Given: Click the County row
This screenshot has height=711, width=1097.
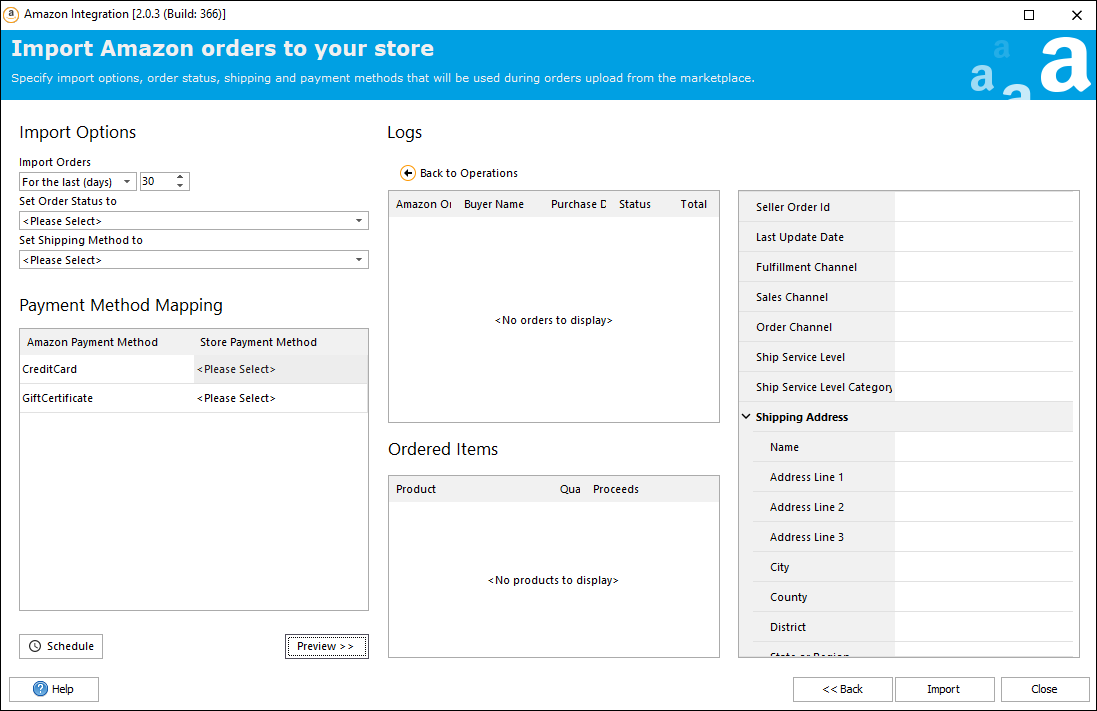Looking at the screenshot, I should pyautogui.click(x=913, y=598).
